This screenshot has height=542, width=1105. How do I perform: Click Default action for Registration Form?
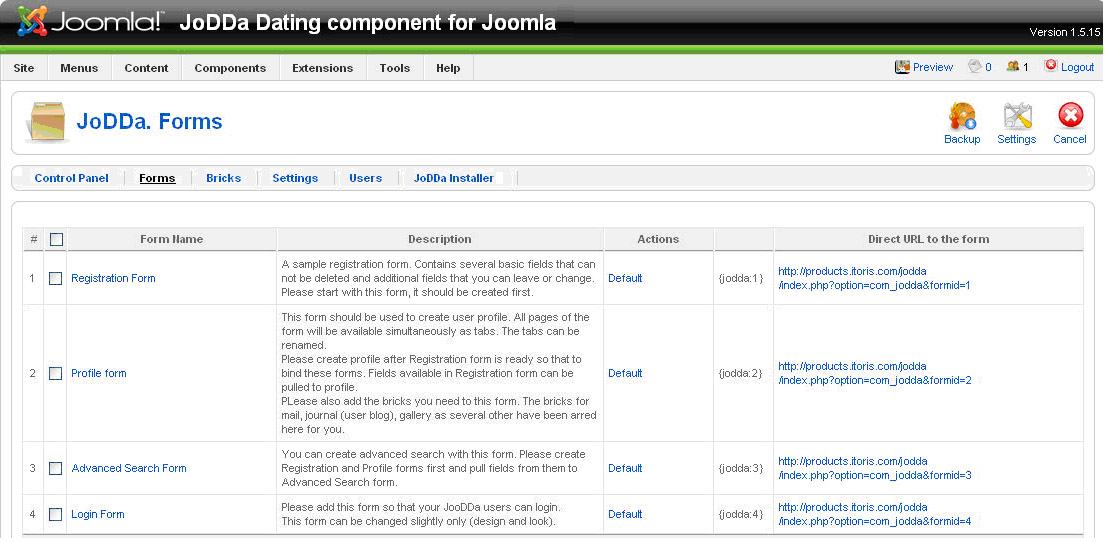[x=625, y=278]
